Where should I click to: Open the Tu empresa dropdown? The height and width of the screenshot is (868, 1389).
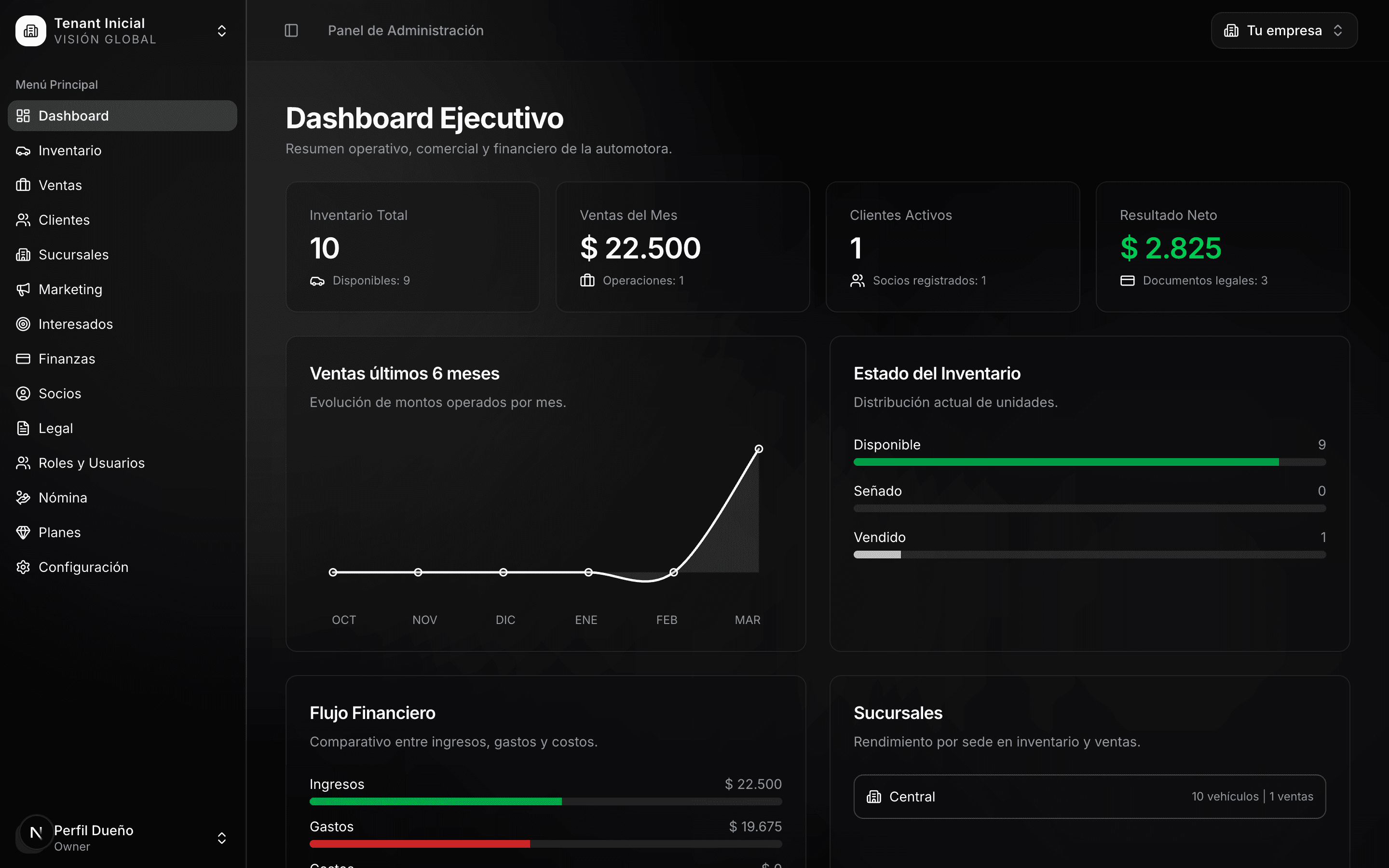(1283, 30)
